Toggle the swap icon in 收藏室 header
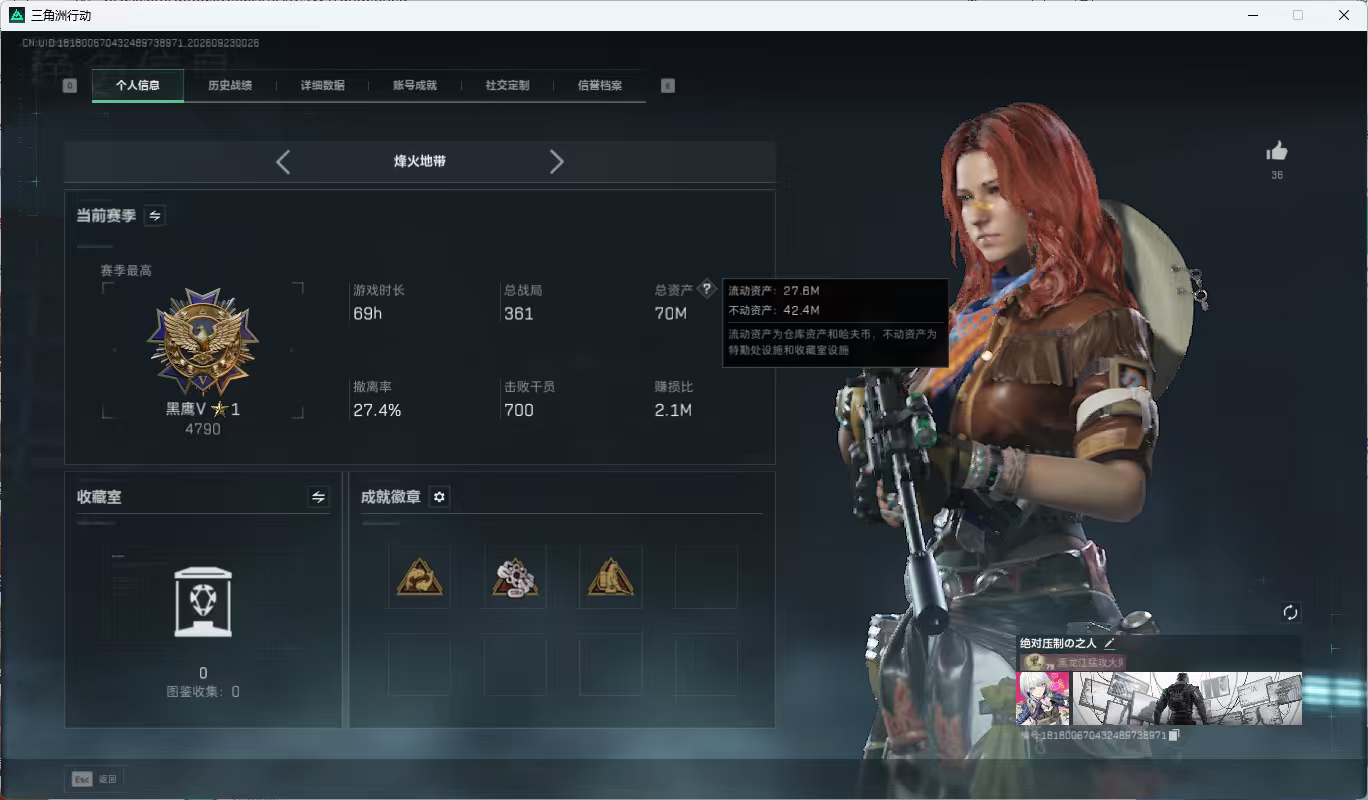This screenshot has height=800, width=1368. [x=318, y=497]
